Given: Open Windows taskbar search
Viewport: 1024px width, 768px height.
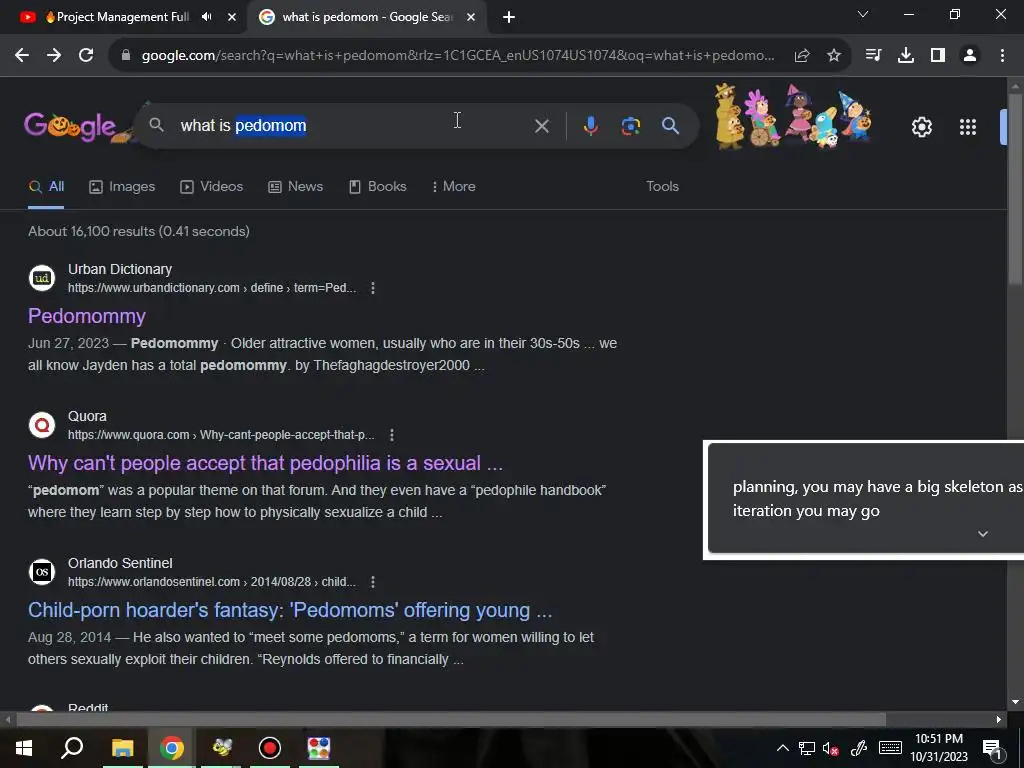Looking at the screenshot, I should [72, 748].
